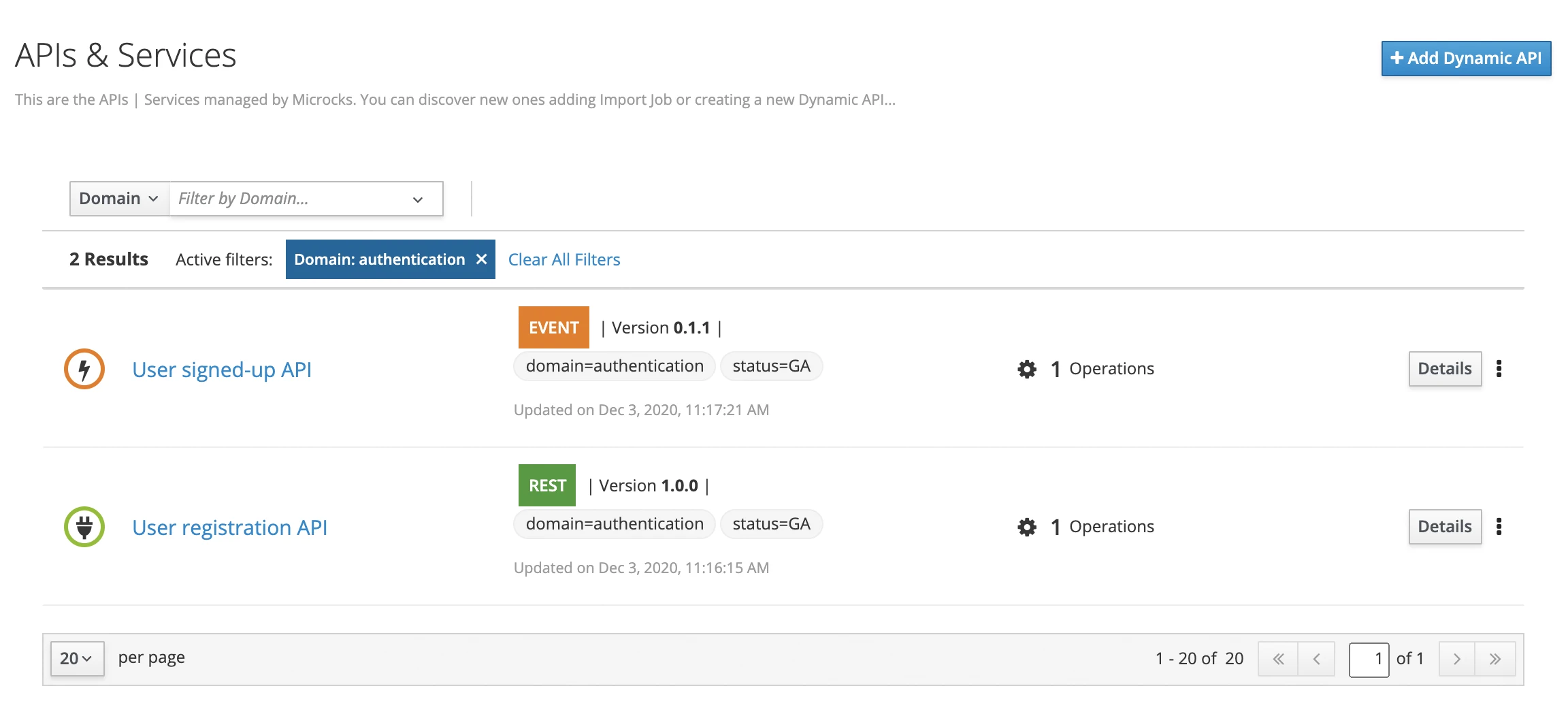Screen dimensions: 1568x716
Task: Click the plug icon for User registration API
Action: 84,527
